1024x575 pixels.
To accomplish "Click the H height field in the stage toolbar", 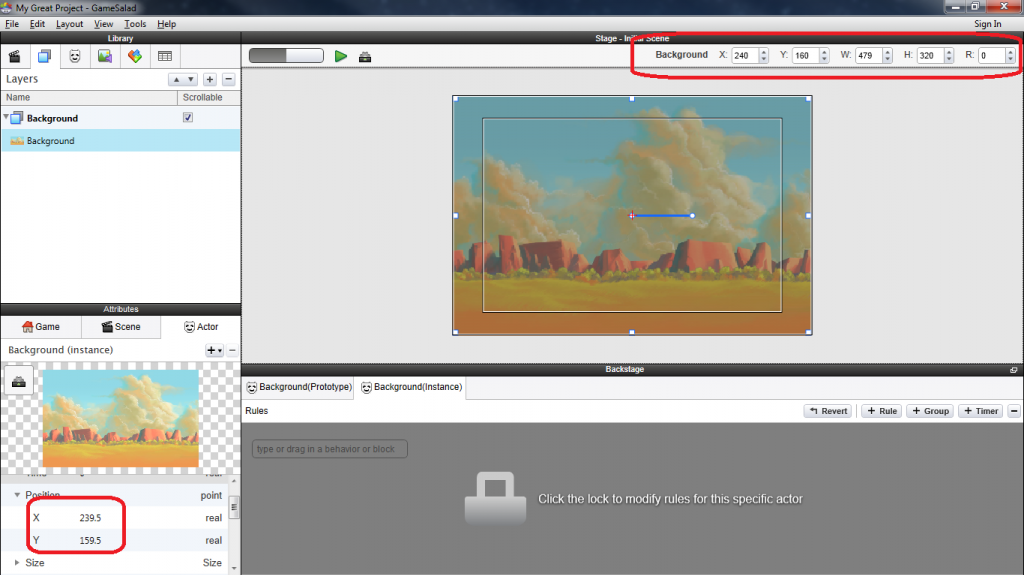I will click(930, 56).
